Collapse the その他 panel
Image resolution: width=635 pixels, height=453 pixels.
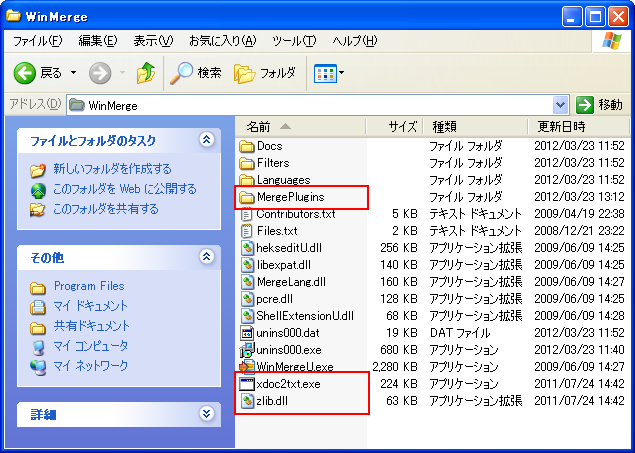207,256
